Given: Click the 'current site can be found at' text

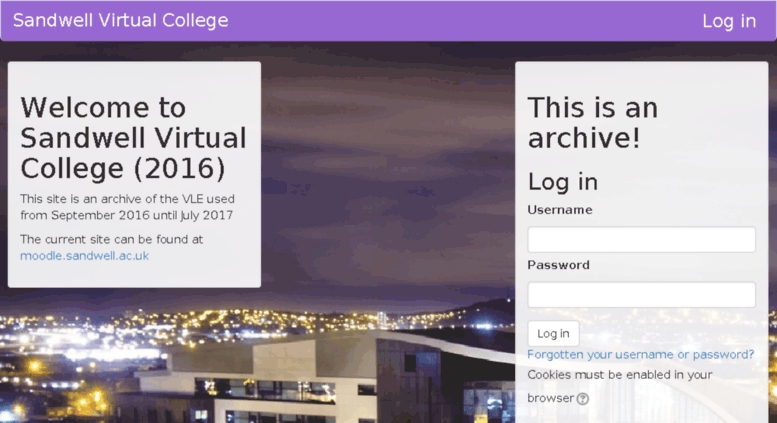Looking at the screenshot, I should (111, 239).
